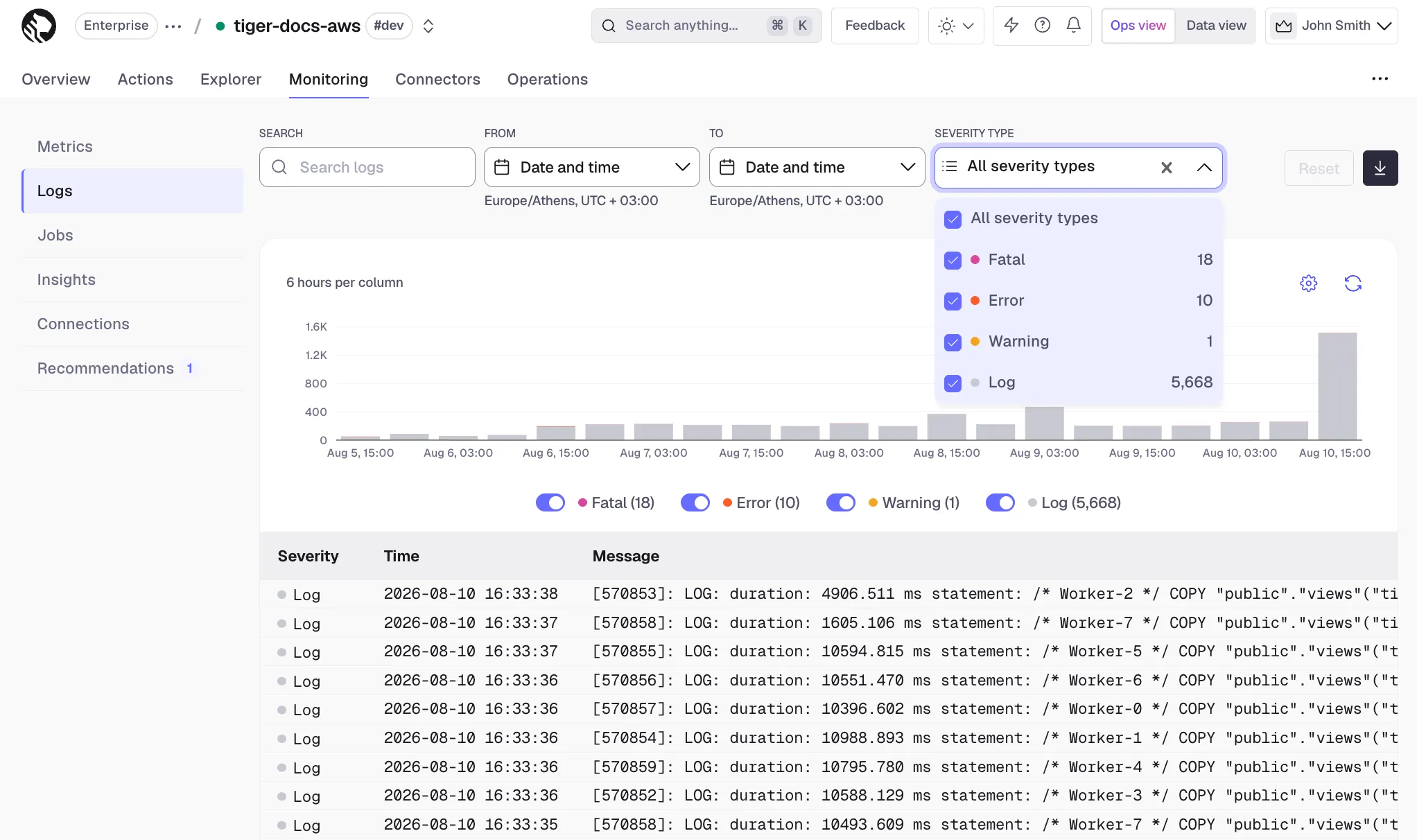The height and width of the screenshot is (840, 1417).
Task: Click the crown icon beside John Smith
Action: coord(1284,26)
